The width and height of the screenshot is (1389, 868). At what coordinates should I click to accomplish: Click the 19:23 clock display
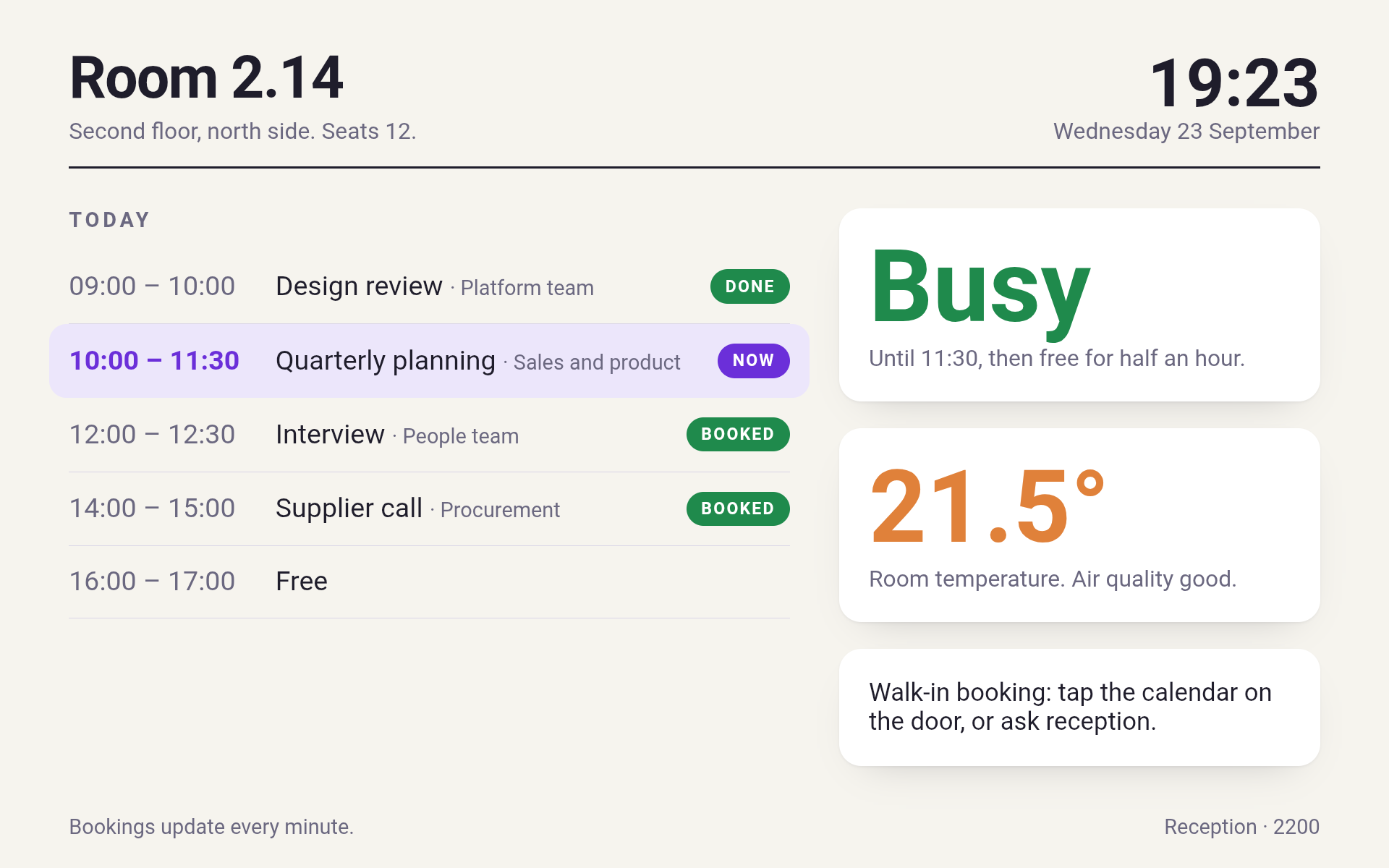pos(1234,83)
